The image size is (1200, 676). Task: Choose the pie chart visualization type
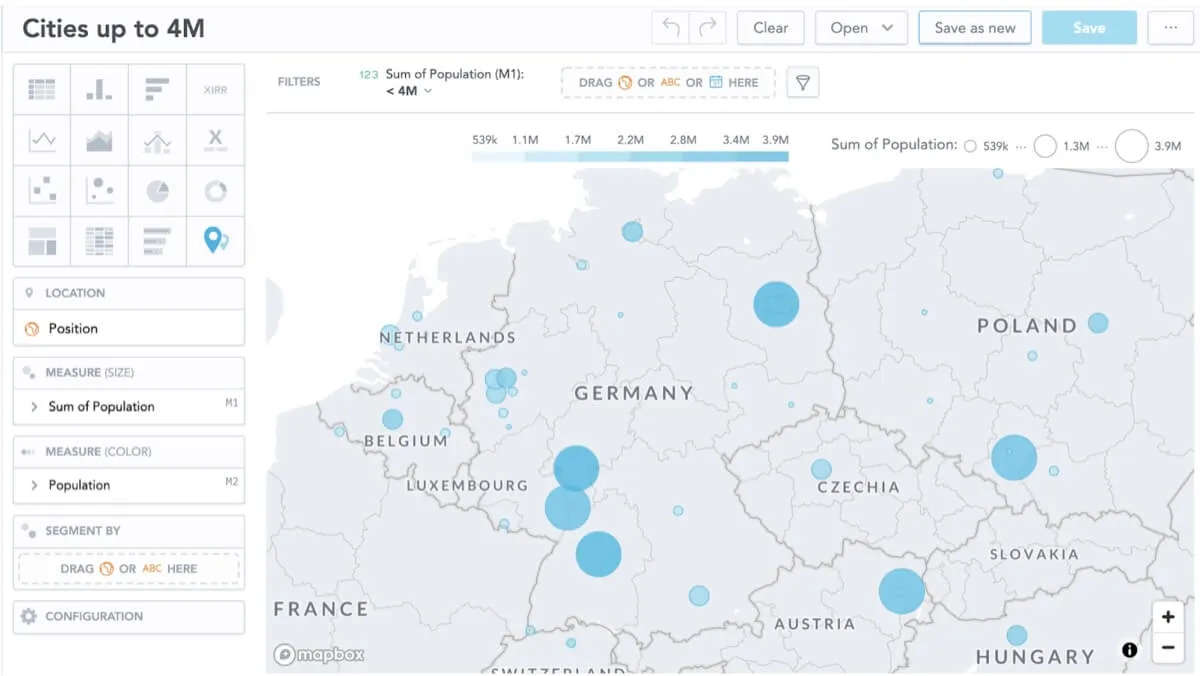[x=157, y=191]
